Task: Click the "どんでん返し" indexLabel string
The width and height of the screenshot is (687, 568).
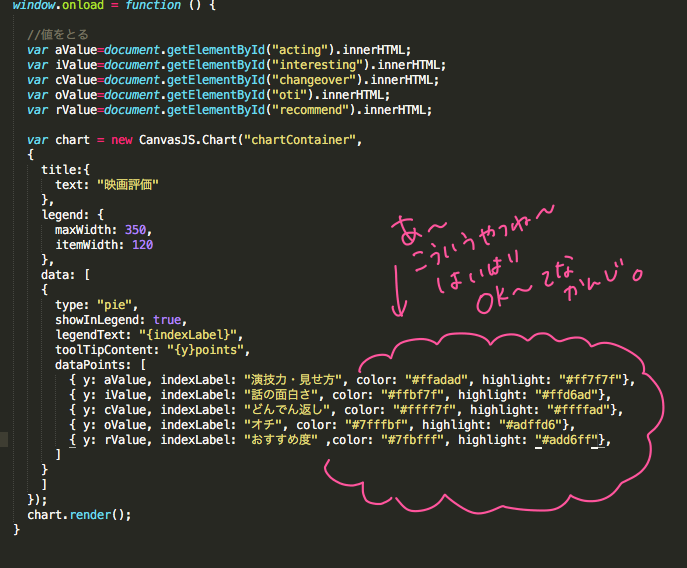Action: click(x=287, y=409)
